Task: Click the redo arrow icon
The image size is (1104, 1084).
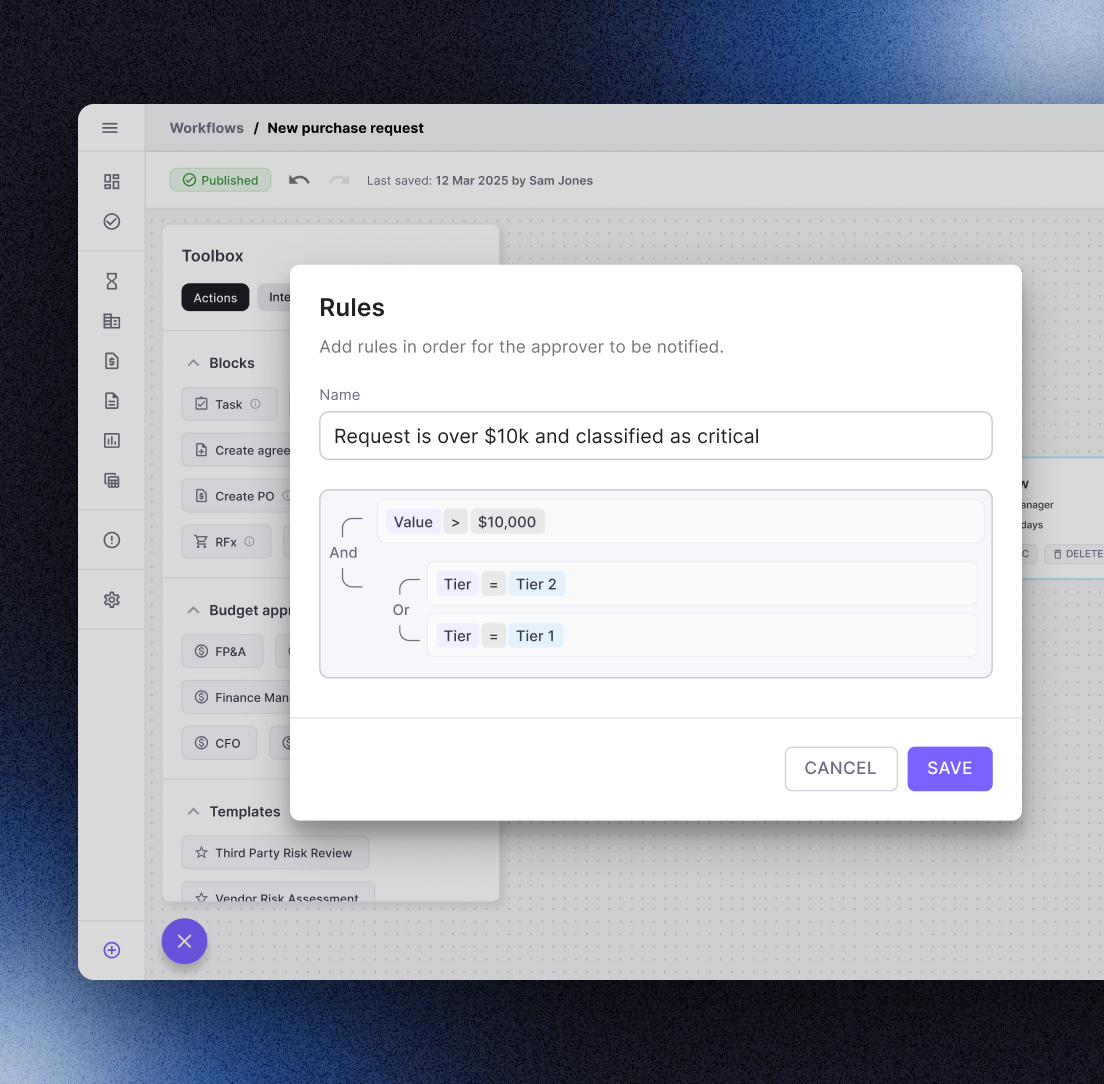Action: click(339, 180)
